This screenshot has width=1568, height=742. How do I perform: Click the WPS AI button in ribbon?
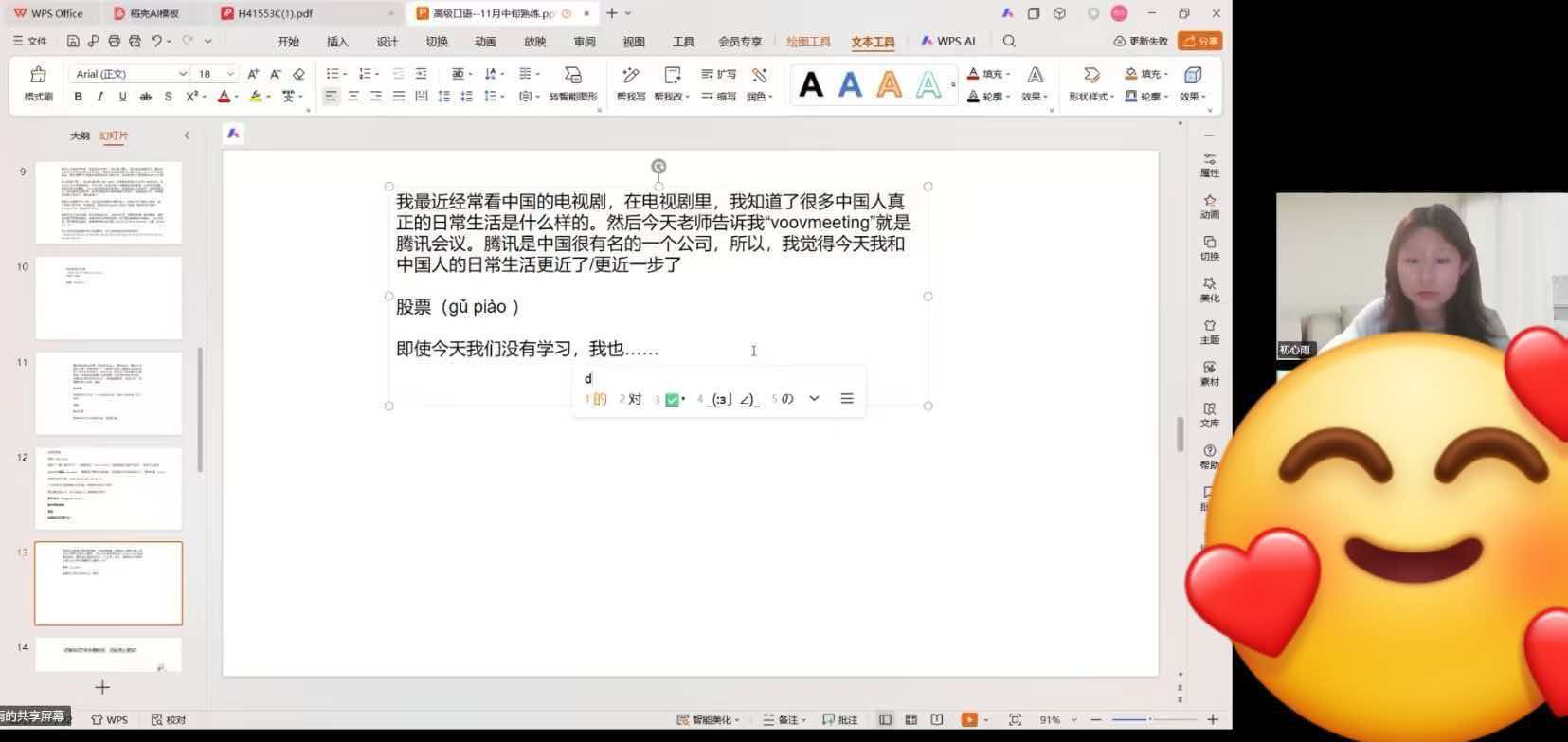(x=948, y=41)
